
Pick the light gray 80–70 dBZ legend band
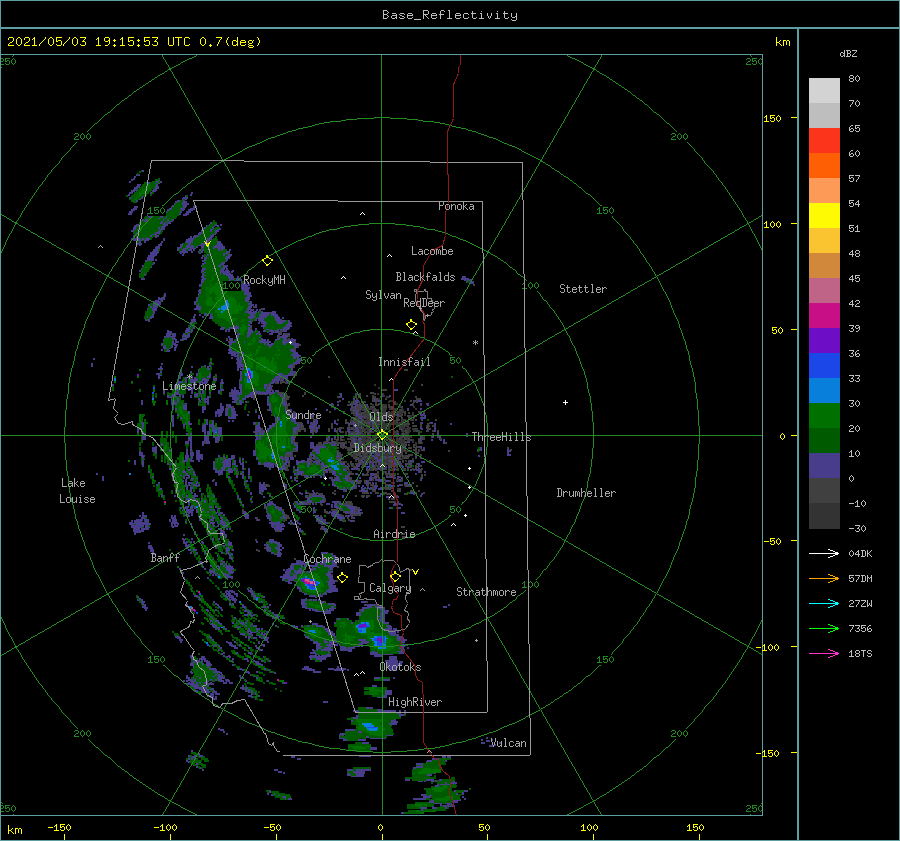coord(824,91)
